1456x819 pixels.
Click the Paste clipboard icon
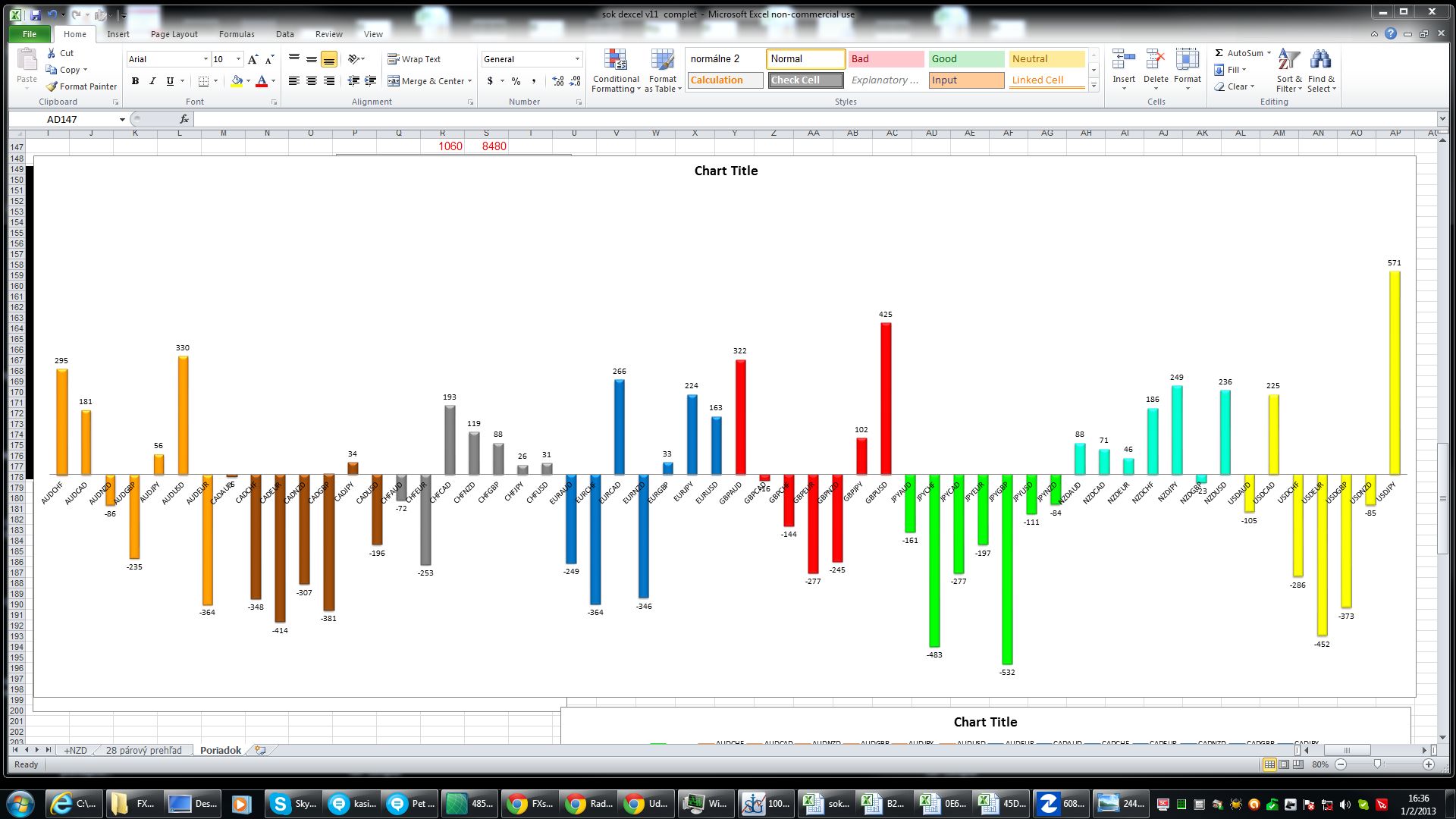click(27, 59)
